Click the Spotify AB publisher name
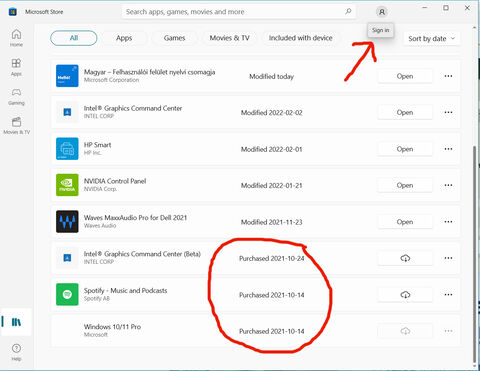The height and width of the screenshot is (371, 480). [x=97, y=298]
